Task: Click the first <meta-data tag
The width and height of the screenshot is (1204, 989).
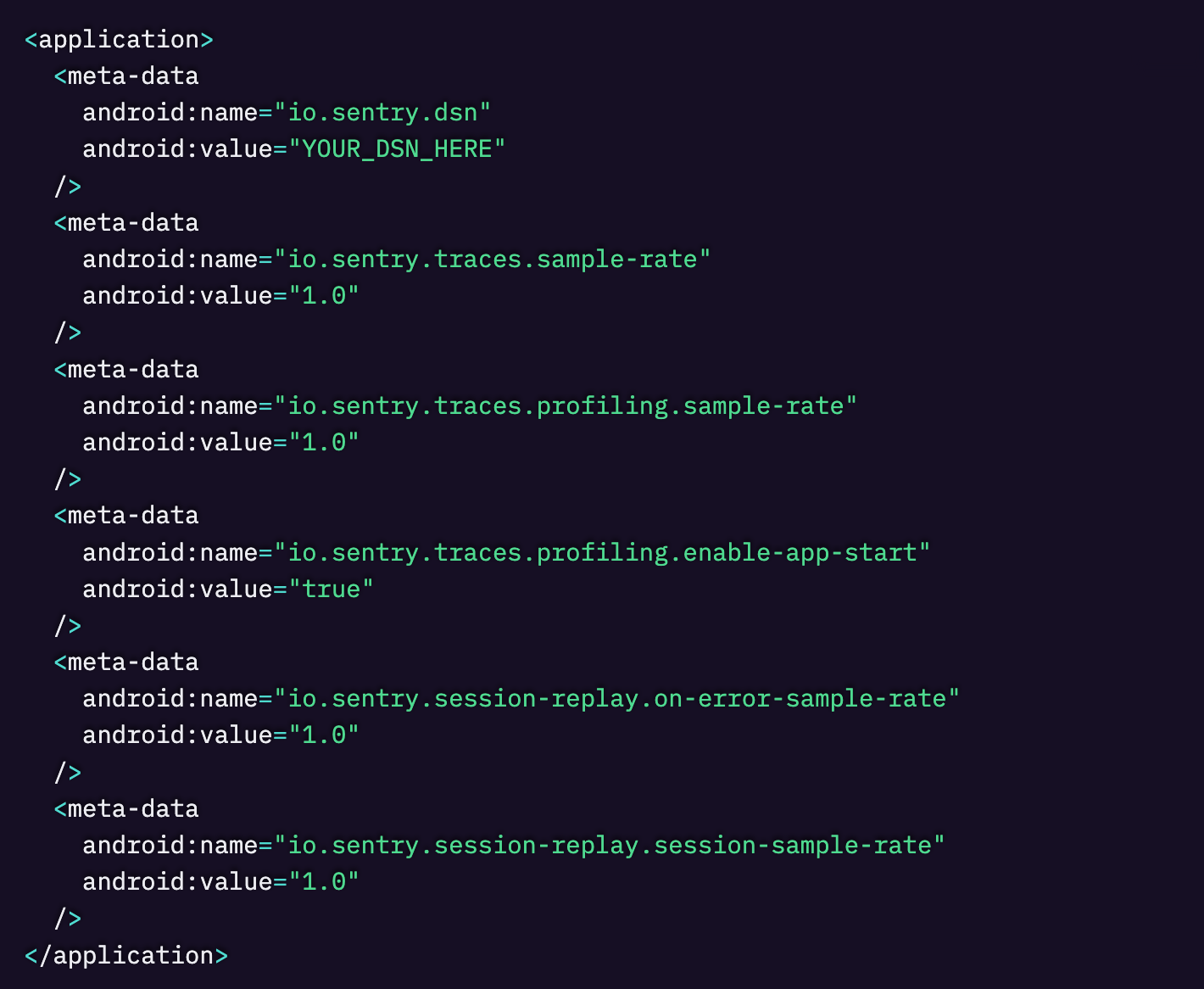Action: coord(126,76)
